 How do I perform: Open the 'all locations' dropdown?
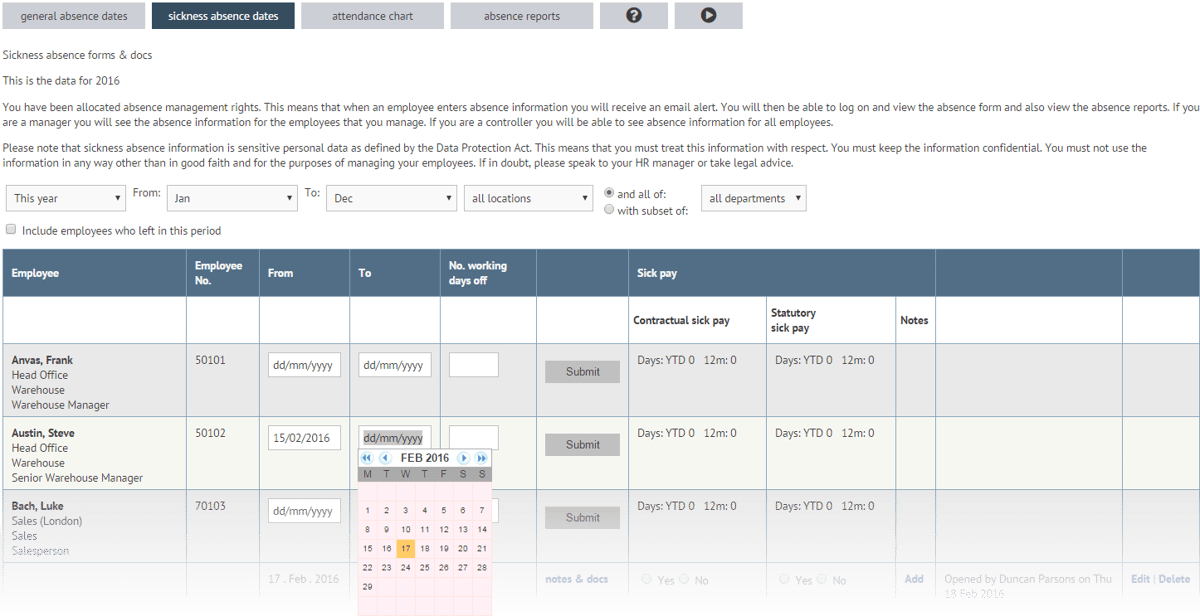coord(528,198)
